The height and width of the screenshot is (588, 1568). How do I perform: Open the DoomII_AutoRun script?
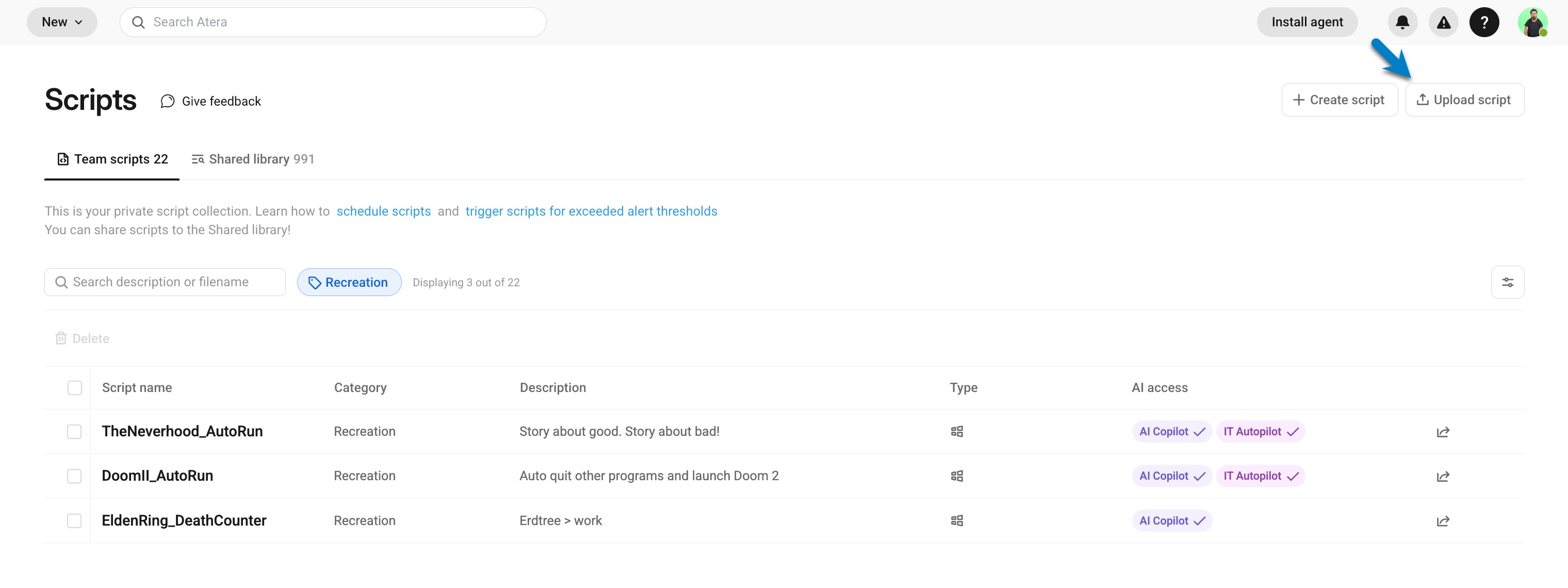click(x=157, y=476)
